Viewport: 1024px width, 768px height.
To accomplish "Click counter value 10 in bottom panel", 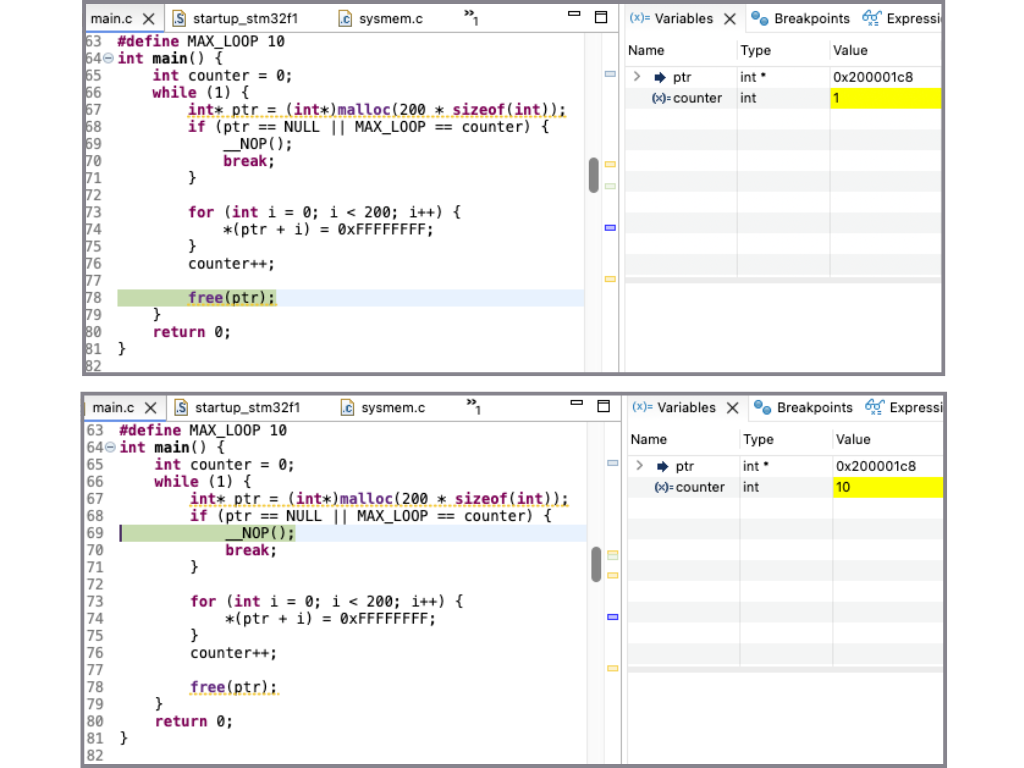I will click(x=888, y=487).
